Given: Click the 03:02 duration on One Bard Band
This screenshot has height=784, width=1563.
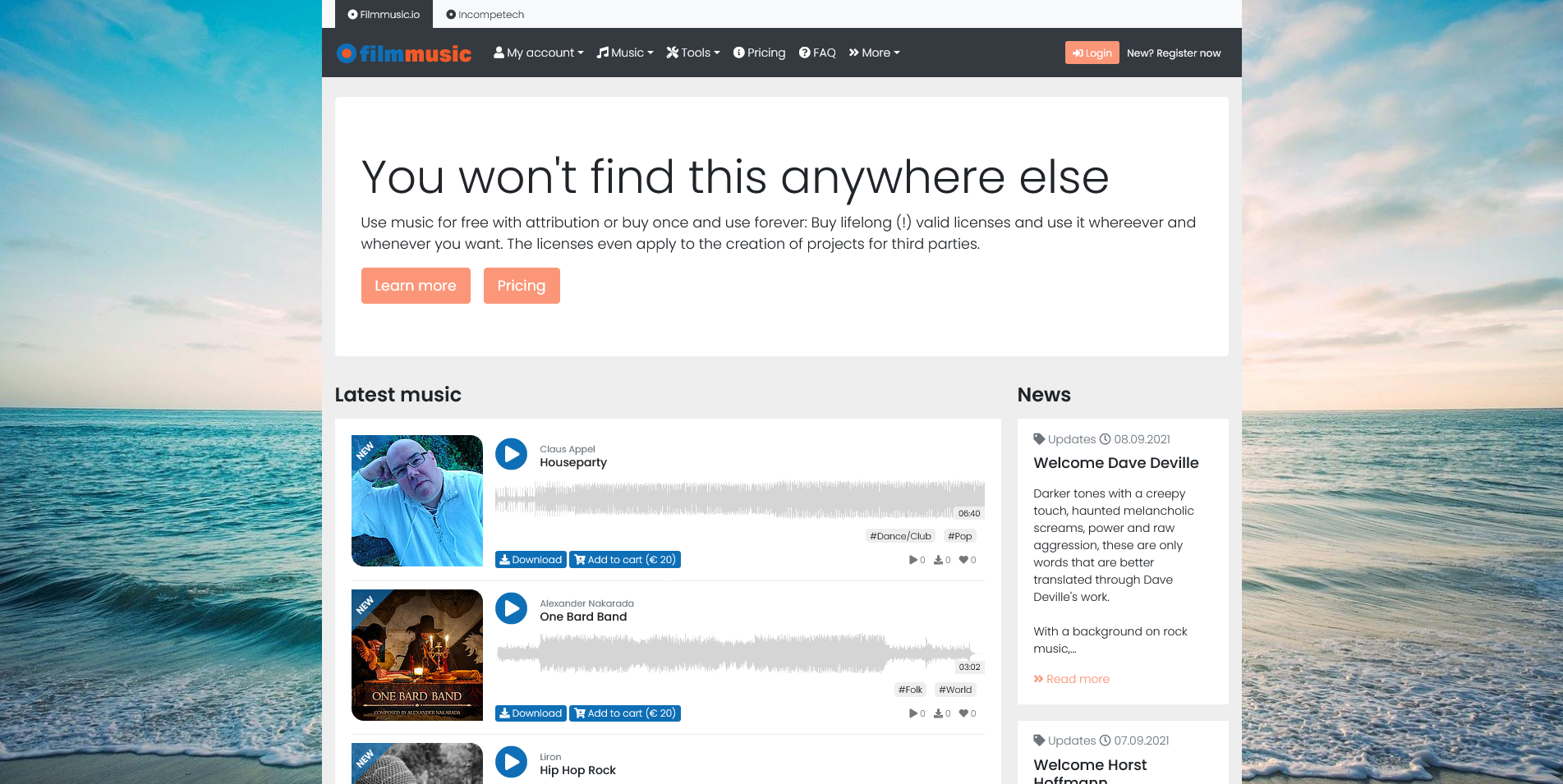Looking at the screenshot, I should [x=969, y=667].
